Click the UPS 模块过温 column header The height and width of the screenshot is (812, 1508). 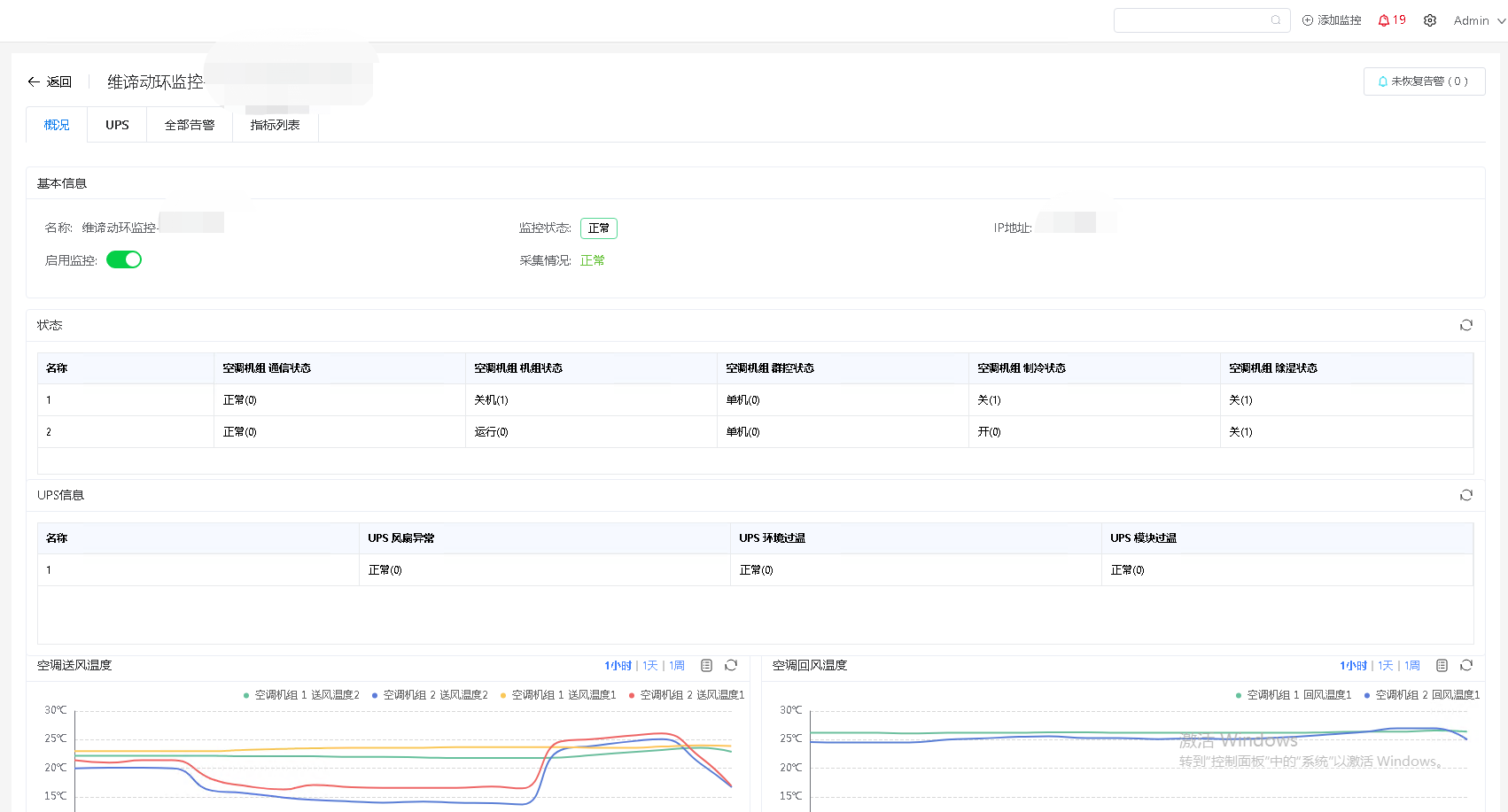click(1287, 538)
